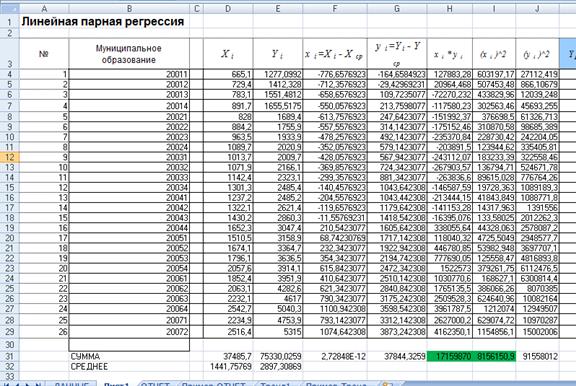
Task: Select the title cell 'Линейная парная регрессия'
Action: 103,22
